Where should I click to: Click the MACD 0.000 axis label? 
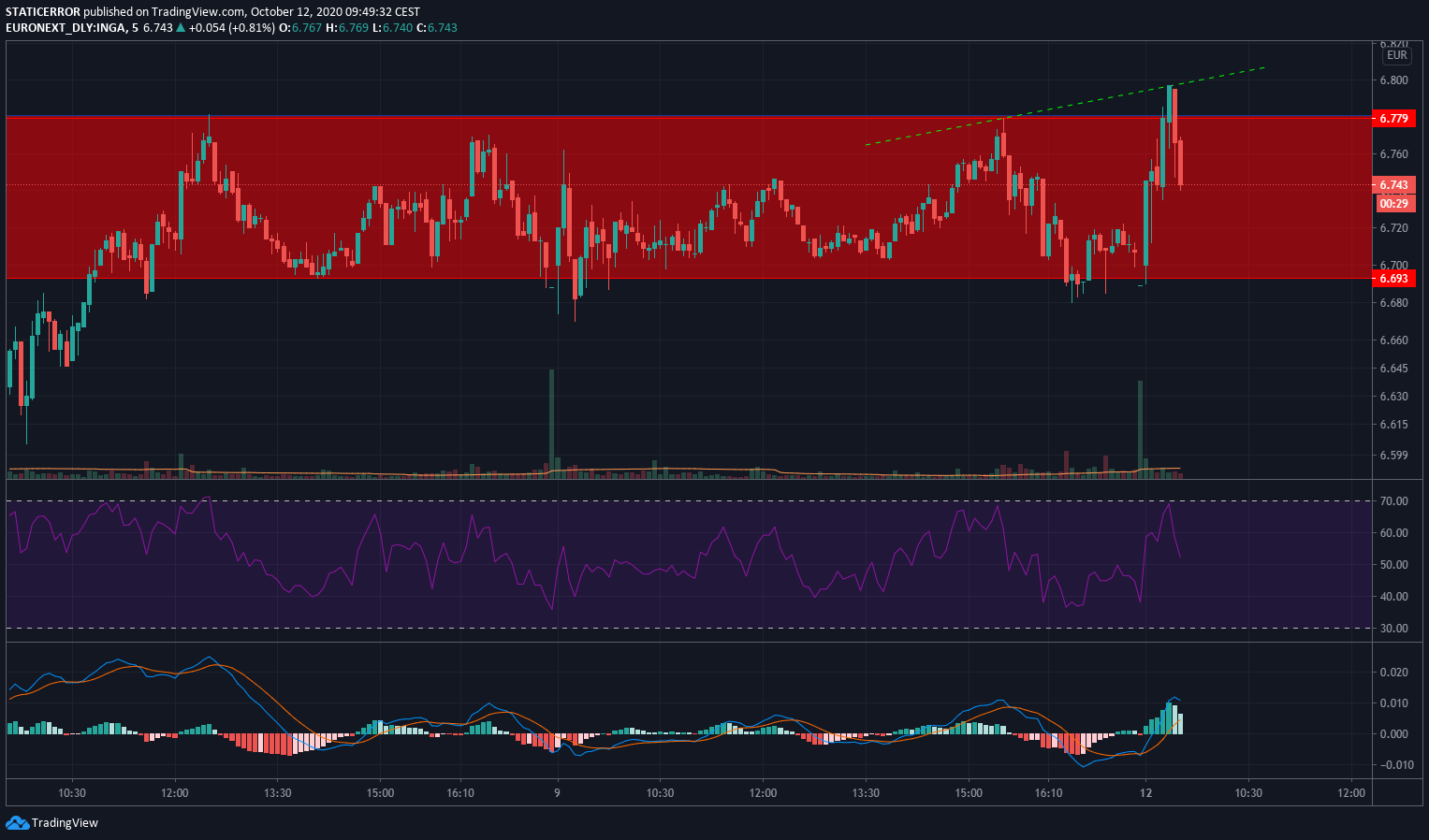click(1393, 734)
